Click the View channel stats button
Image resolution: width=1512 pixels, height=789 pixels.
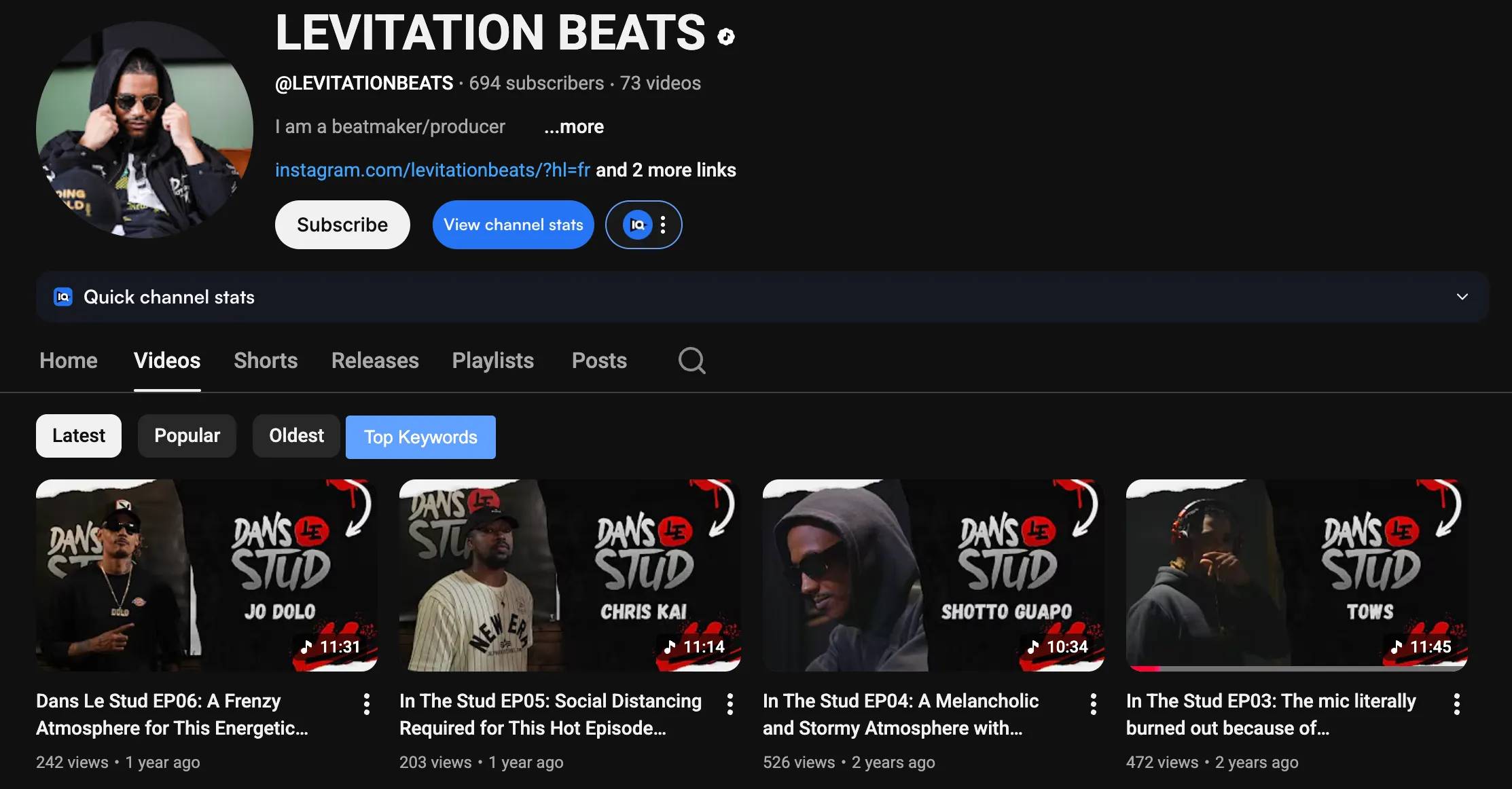click(513, 225)
